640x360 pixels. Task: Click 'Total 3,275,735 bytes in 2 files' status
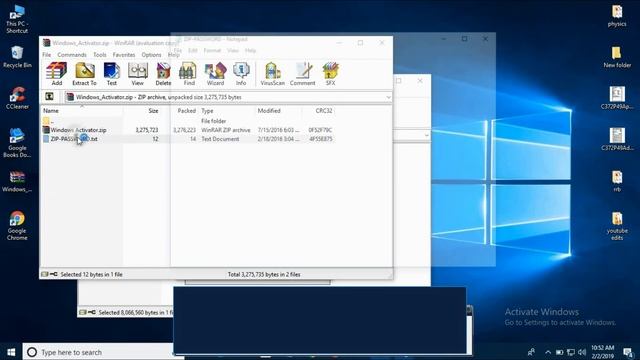264,274
